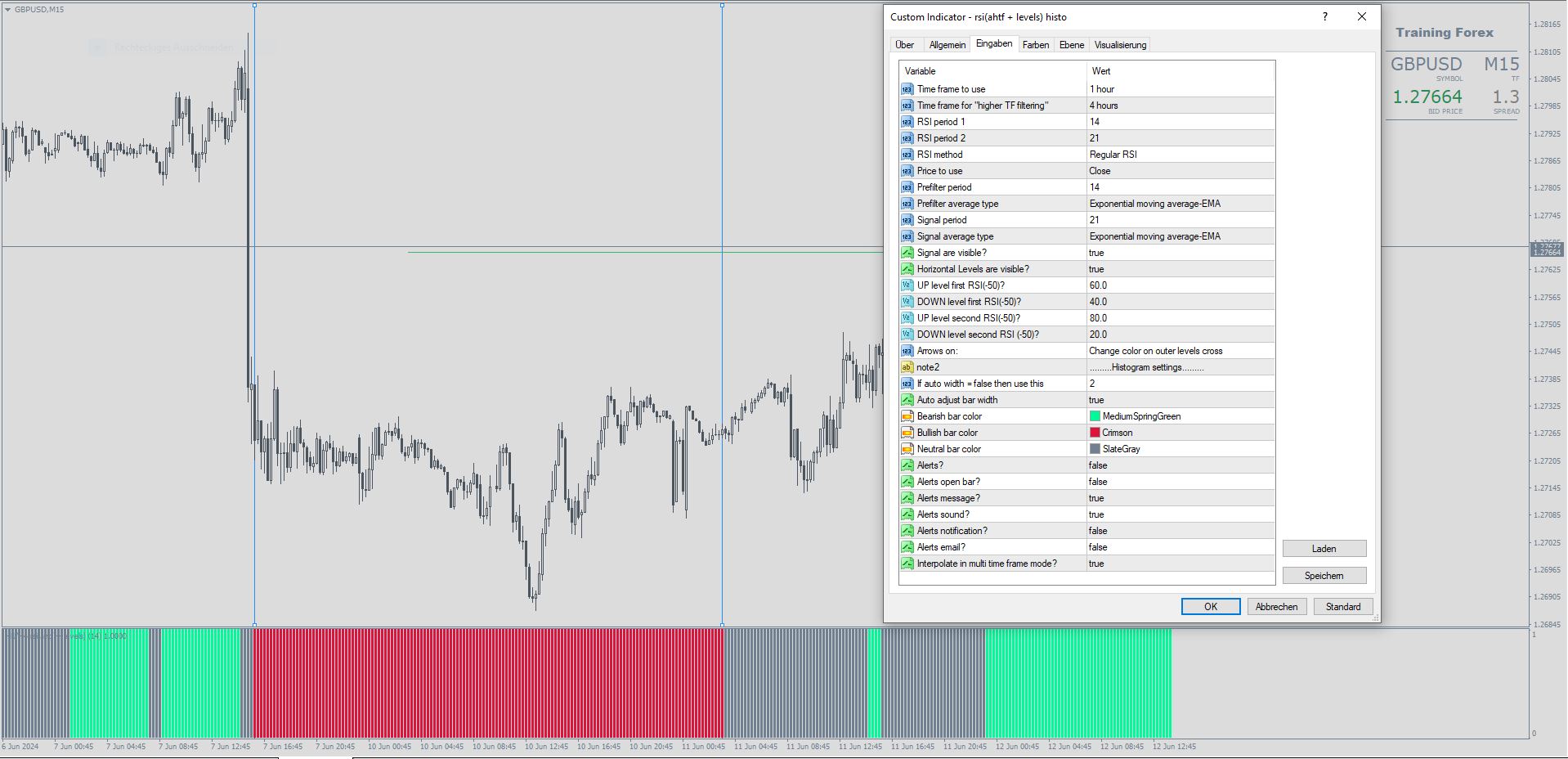This screenshot has height=759, width=1568.
Task: Click the 20.0 value for DOWN level second
Action: click(1098, 335)
